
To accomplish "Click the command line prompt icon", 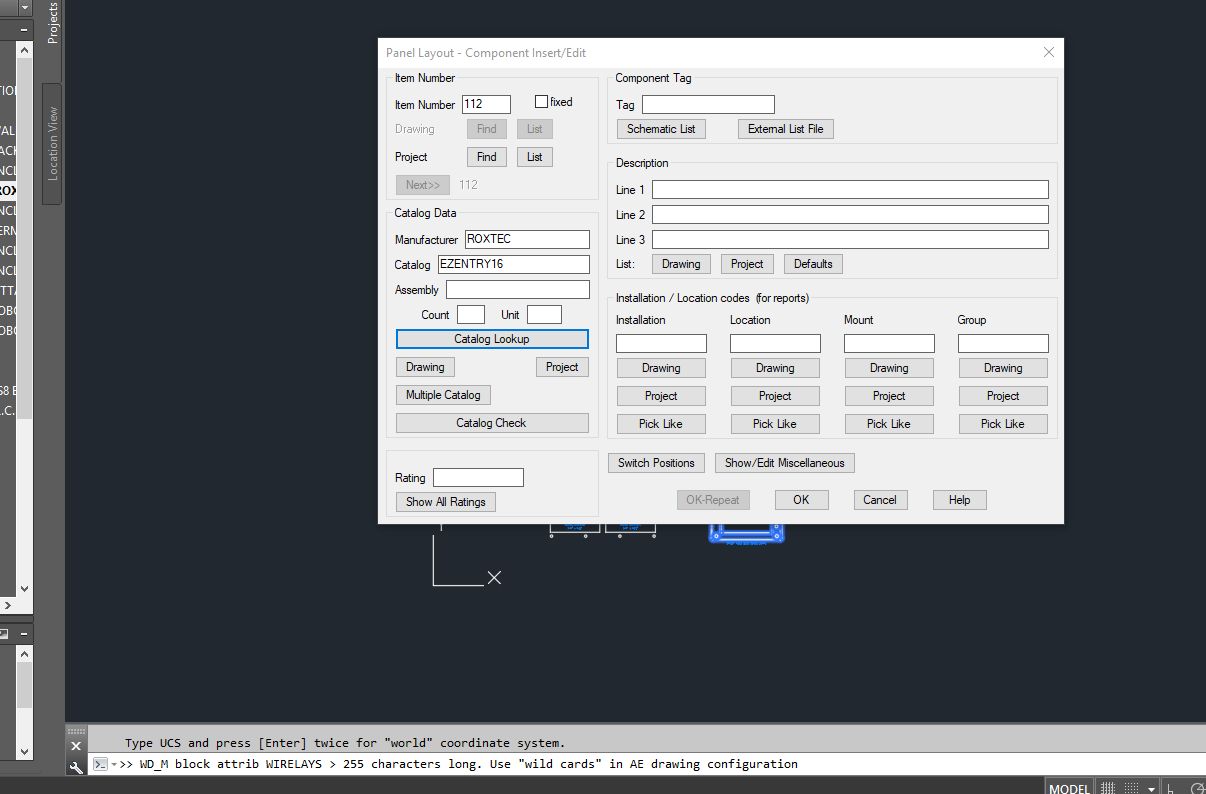I will click(x=100, y=764).
